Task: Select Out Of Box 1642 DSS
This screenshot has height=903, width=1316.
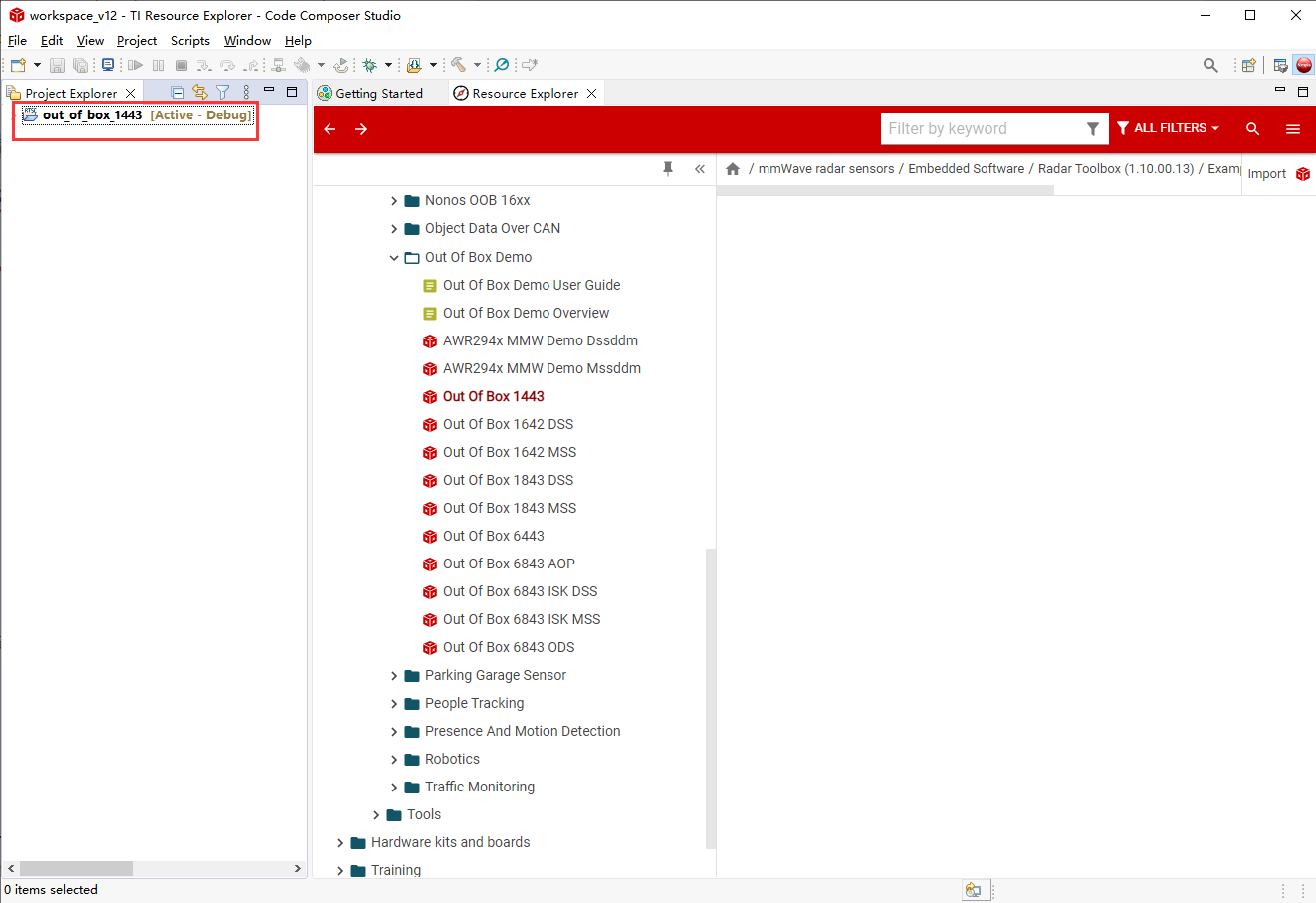Action: (x=508, y=424)
